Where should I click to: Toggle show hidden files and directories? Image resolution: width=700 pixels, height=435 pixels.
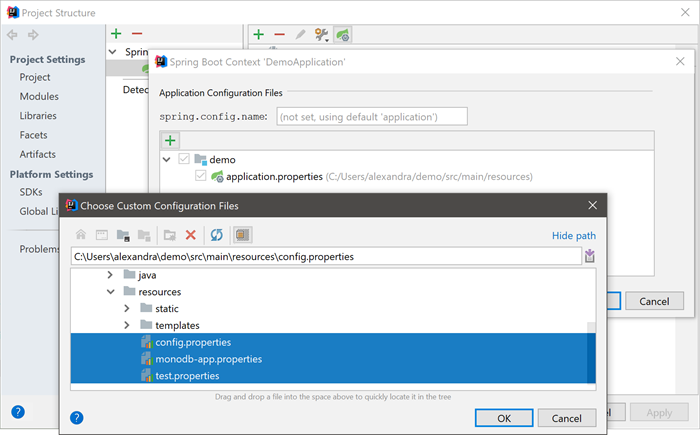(242, 234)
